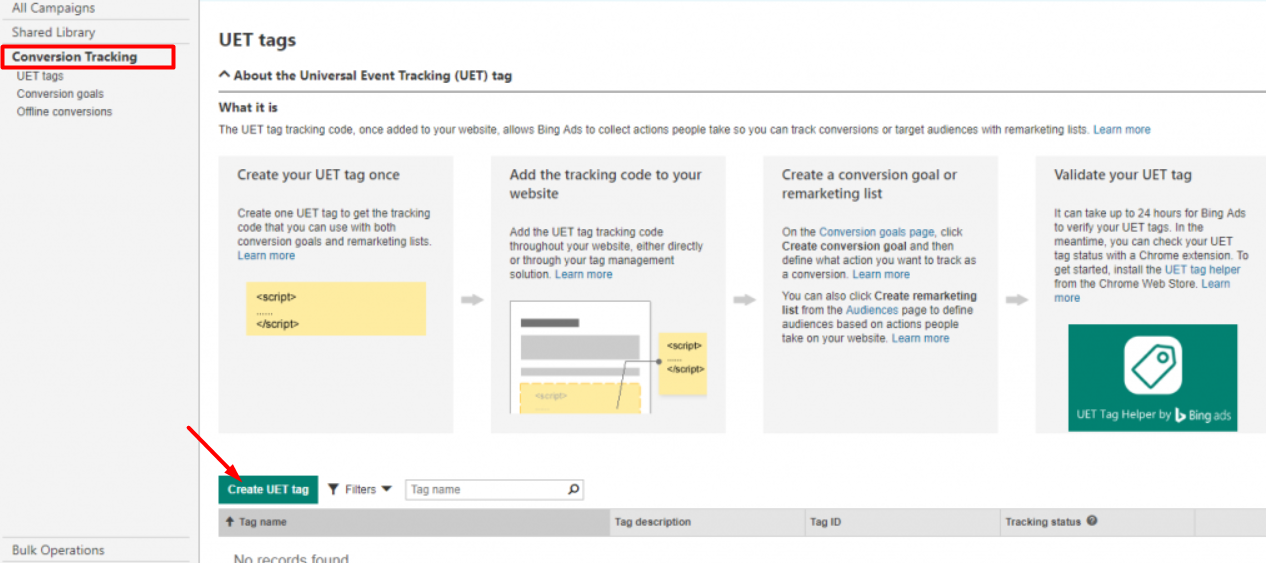Click the help icon beside Tracking status
This screenshot has height=563, width=1266.
[1092, 521]
